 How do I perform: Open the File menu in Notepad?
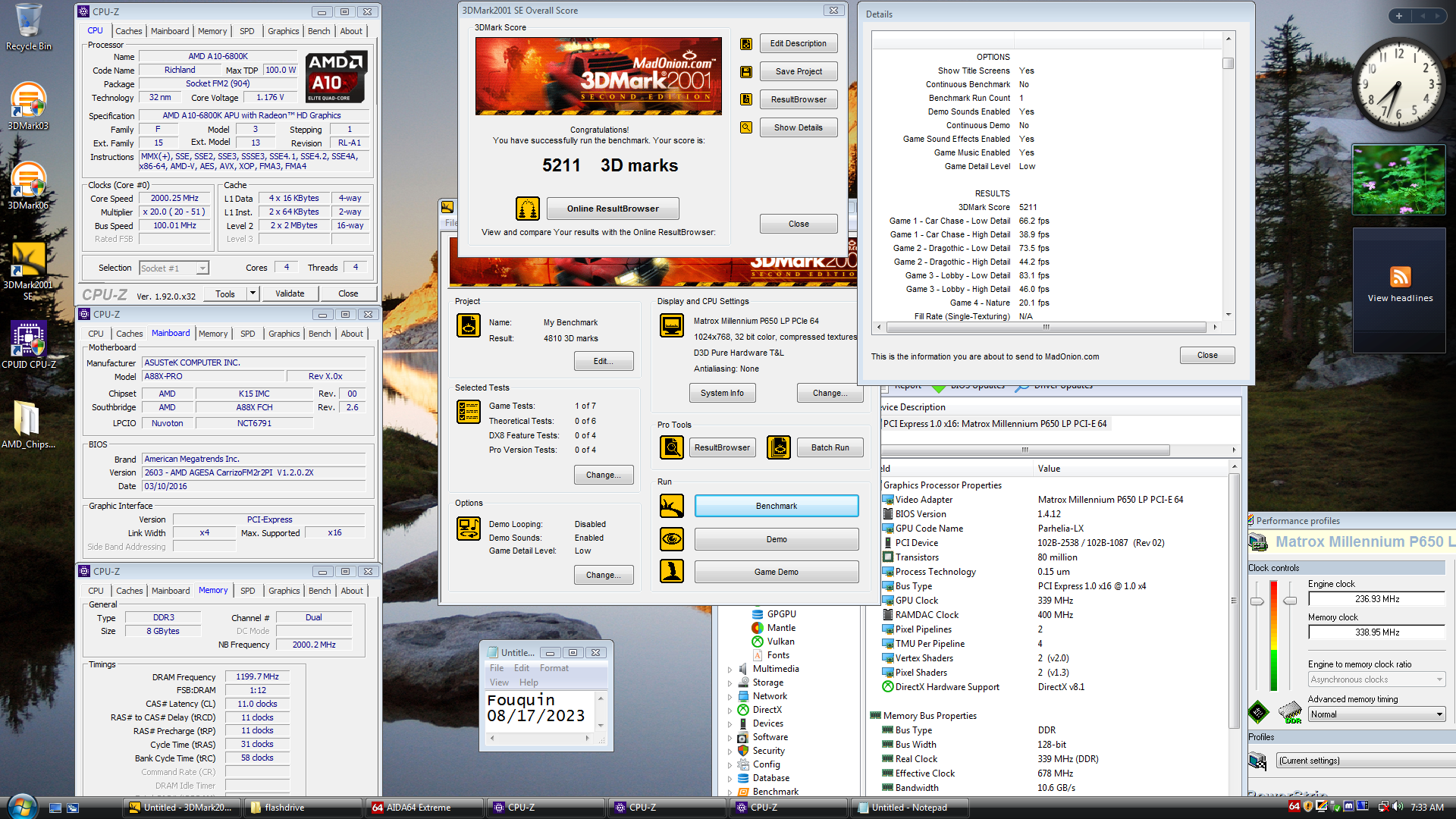[x=497, y=668]
